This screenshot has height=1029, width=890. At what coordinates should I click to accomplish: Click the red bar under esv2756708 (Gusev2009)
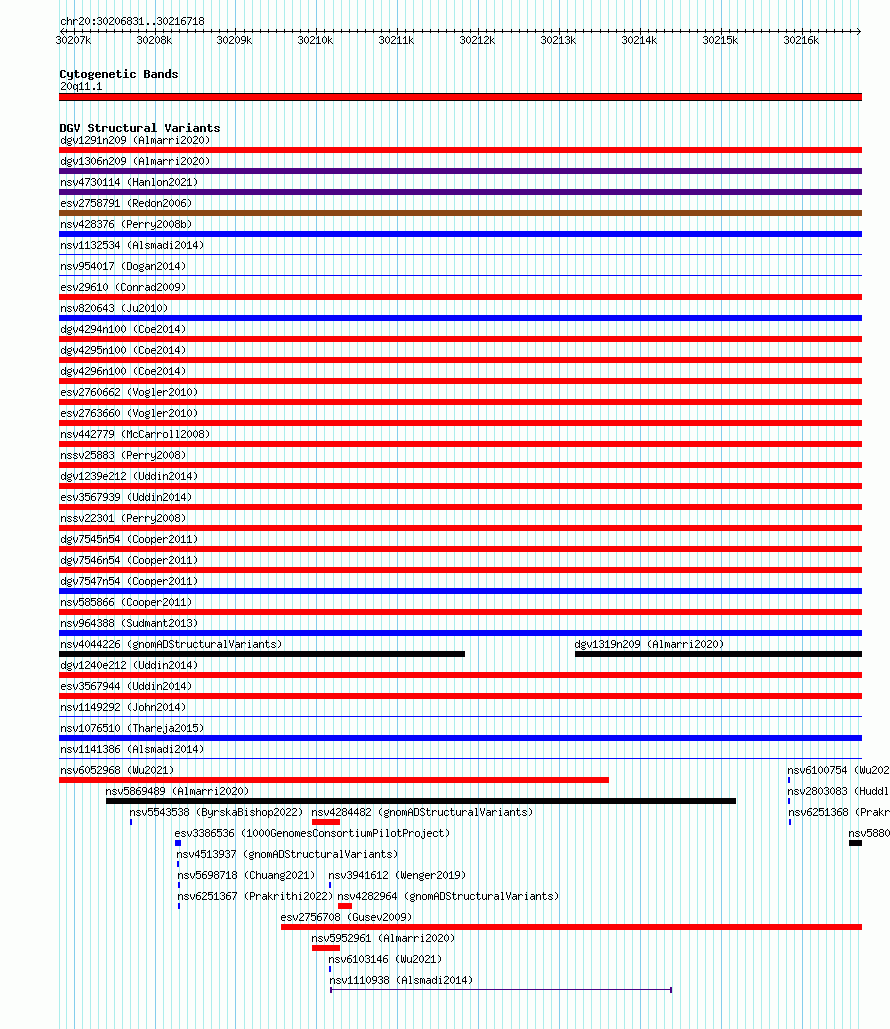pos(571,927)
